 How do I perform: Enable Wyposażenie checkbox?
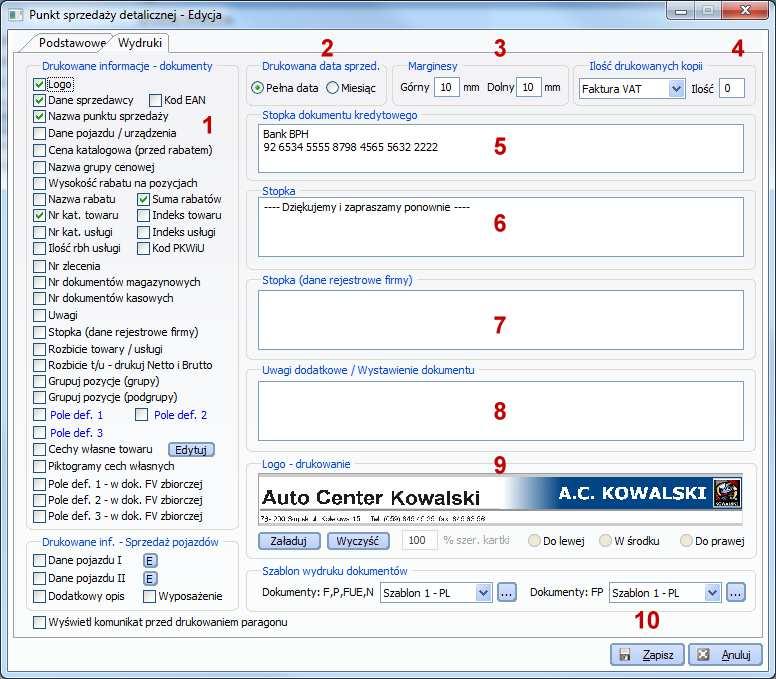click(149, 596)
